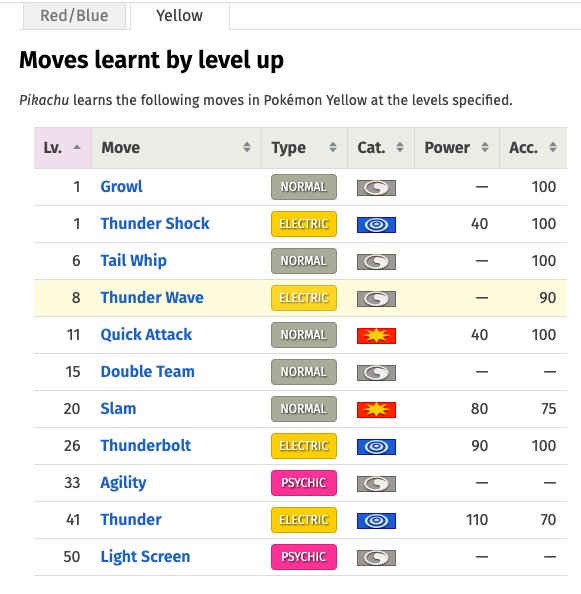Click special category icon for Thunderbolt
Viewport: 581px width, 594px height.
click(376, 447)
